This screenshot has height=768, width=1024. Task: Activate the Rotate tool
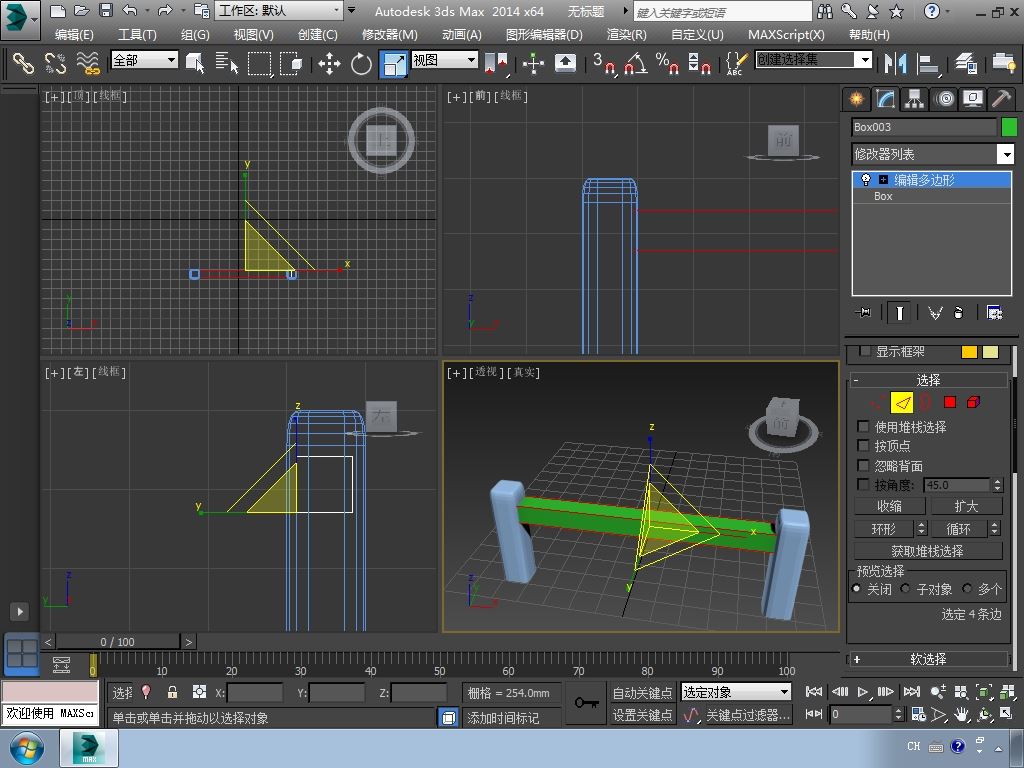(x=361, y=64)
